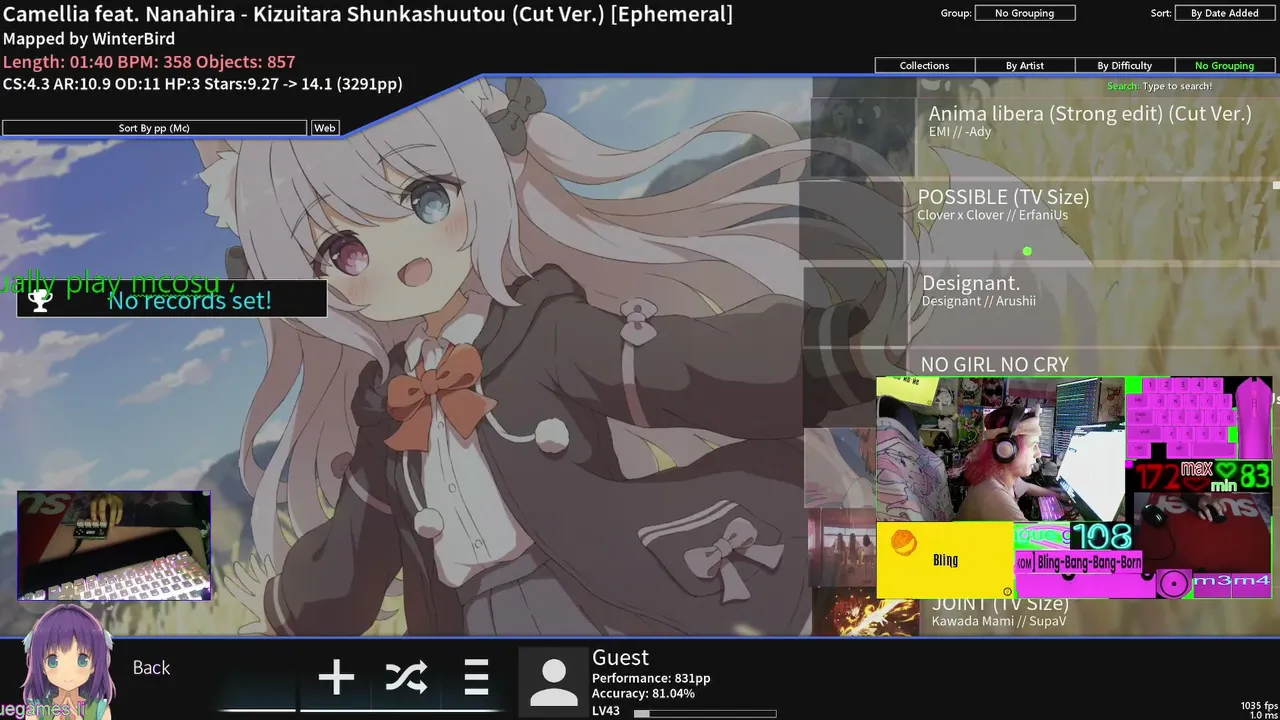Open the mods selection plus icon
1280x720 pixels.
(336, 678)
